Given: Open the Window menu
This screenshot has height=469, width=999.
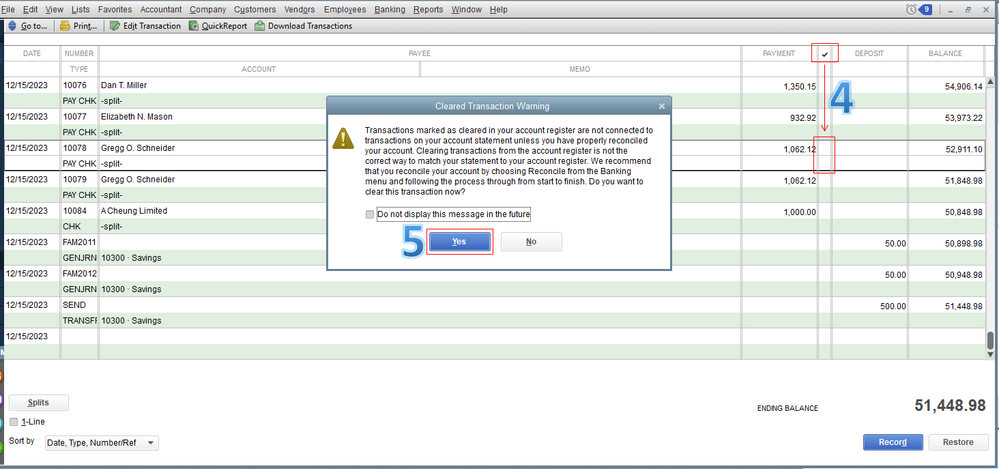Looking at the screenshot, I should [x=466, y=10].
